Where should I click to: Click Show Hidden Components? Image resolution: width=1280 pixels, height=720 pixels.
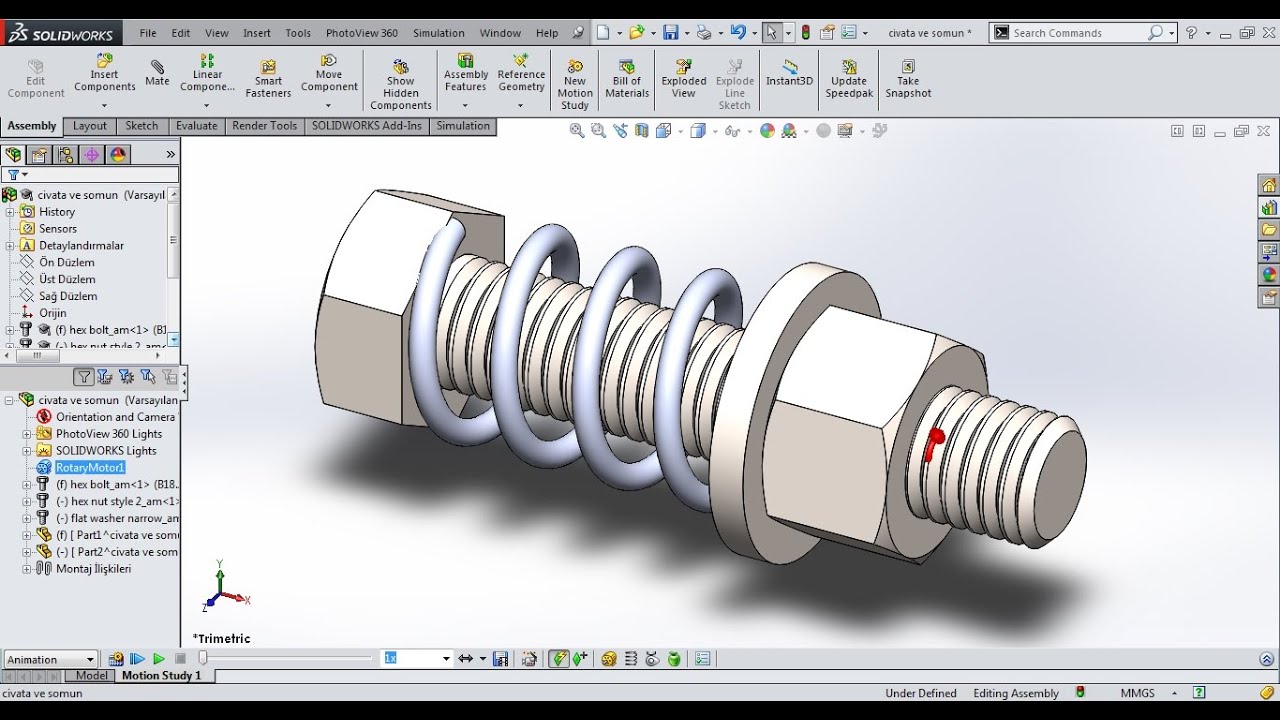[401, 82]
